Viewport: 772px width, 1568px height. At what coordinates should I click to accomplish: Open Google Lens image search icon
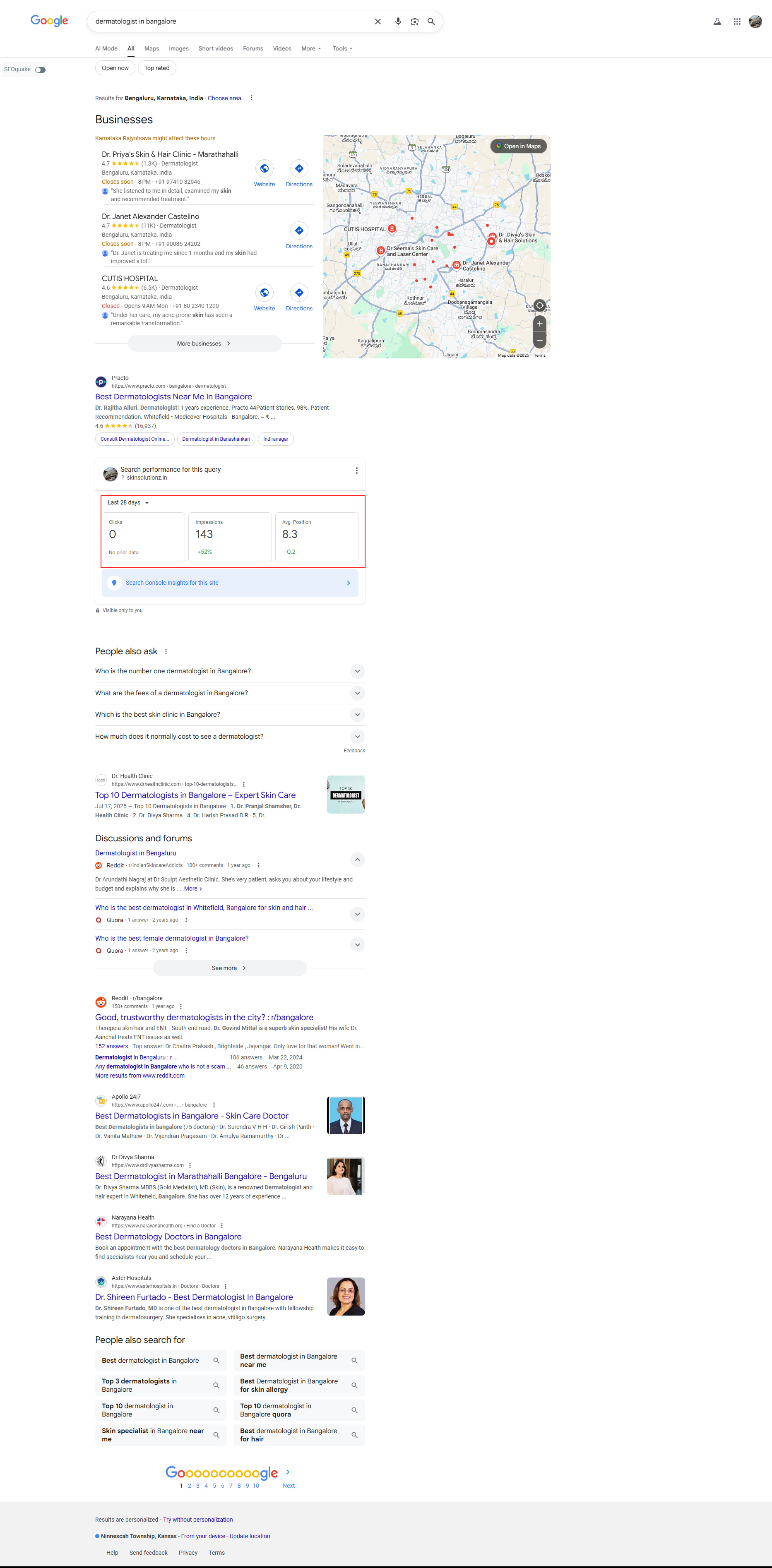pos(415,21)
